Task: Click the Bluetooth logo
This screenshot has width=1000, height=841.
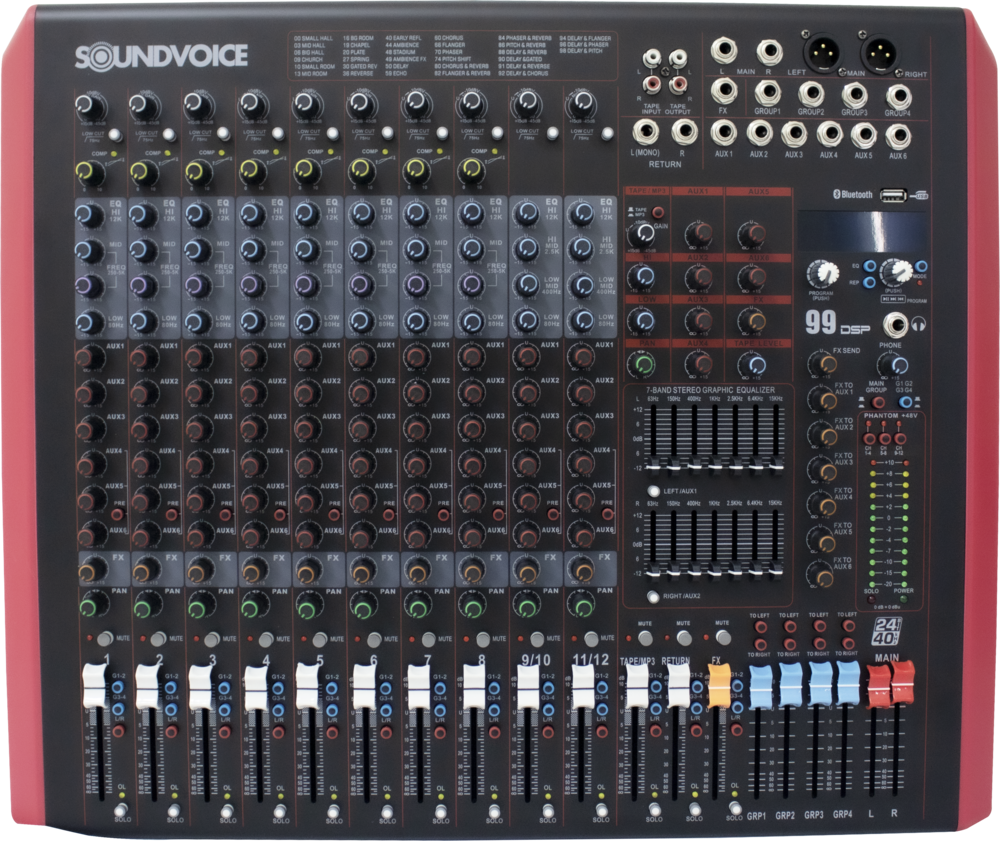Action: tap(853, 194)
